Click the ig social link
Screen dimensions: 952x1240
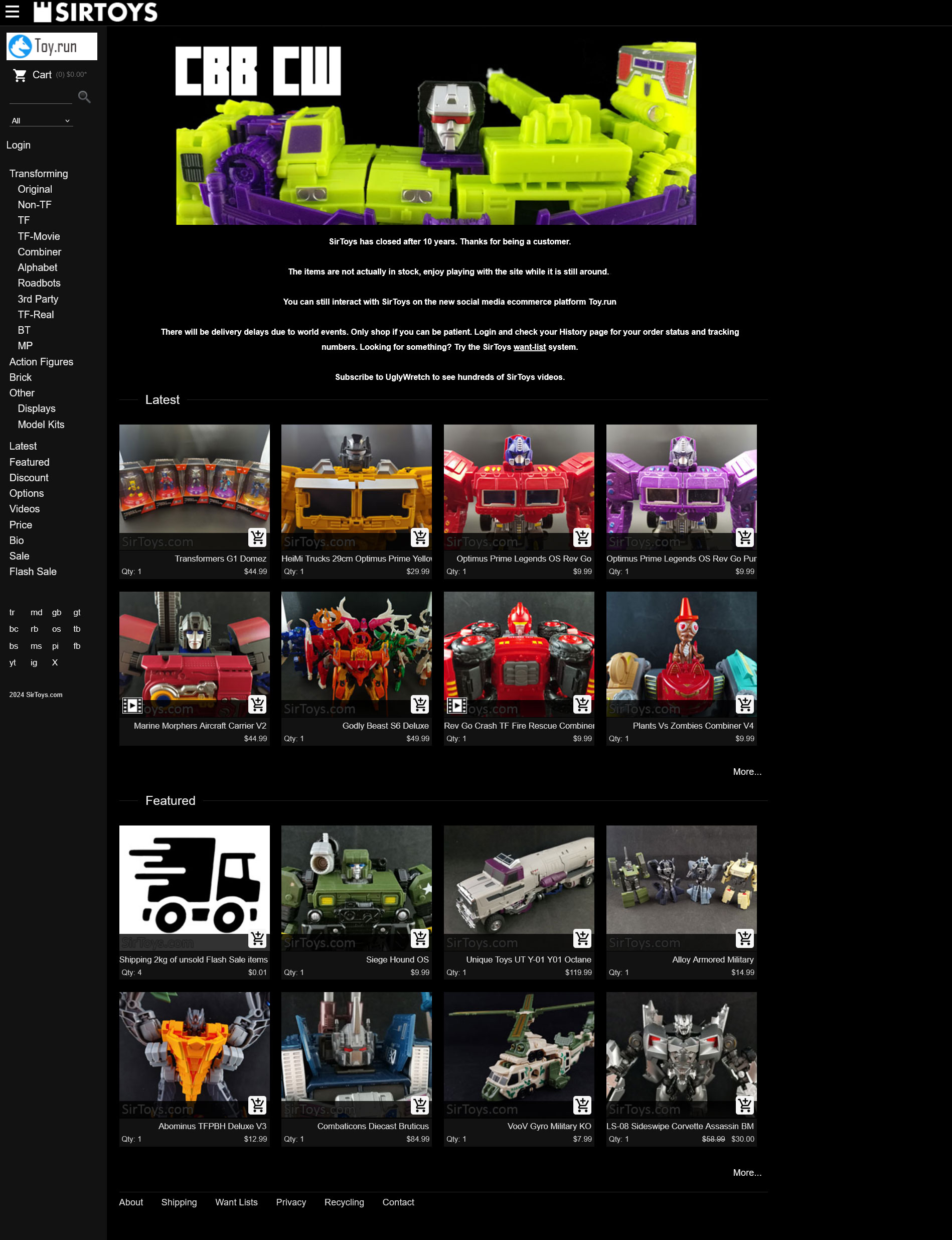pos(34,663)
